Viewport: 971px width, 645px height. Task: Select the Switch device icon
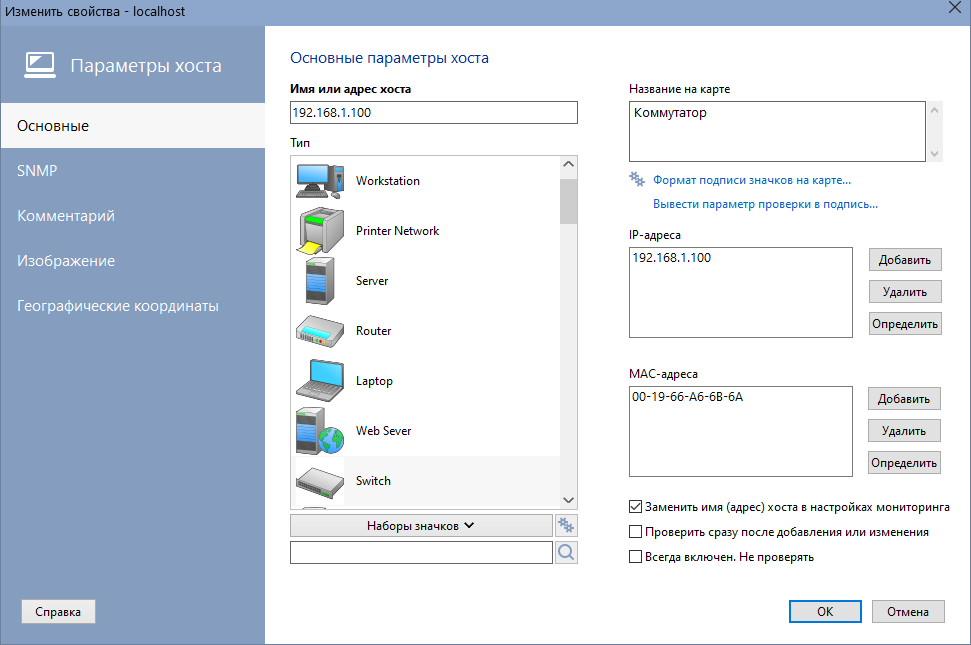(320, 483)
